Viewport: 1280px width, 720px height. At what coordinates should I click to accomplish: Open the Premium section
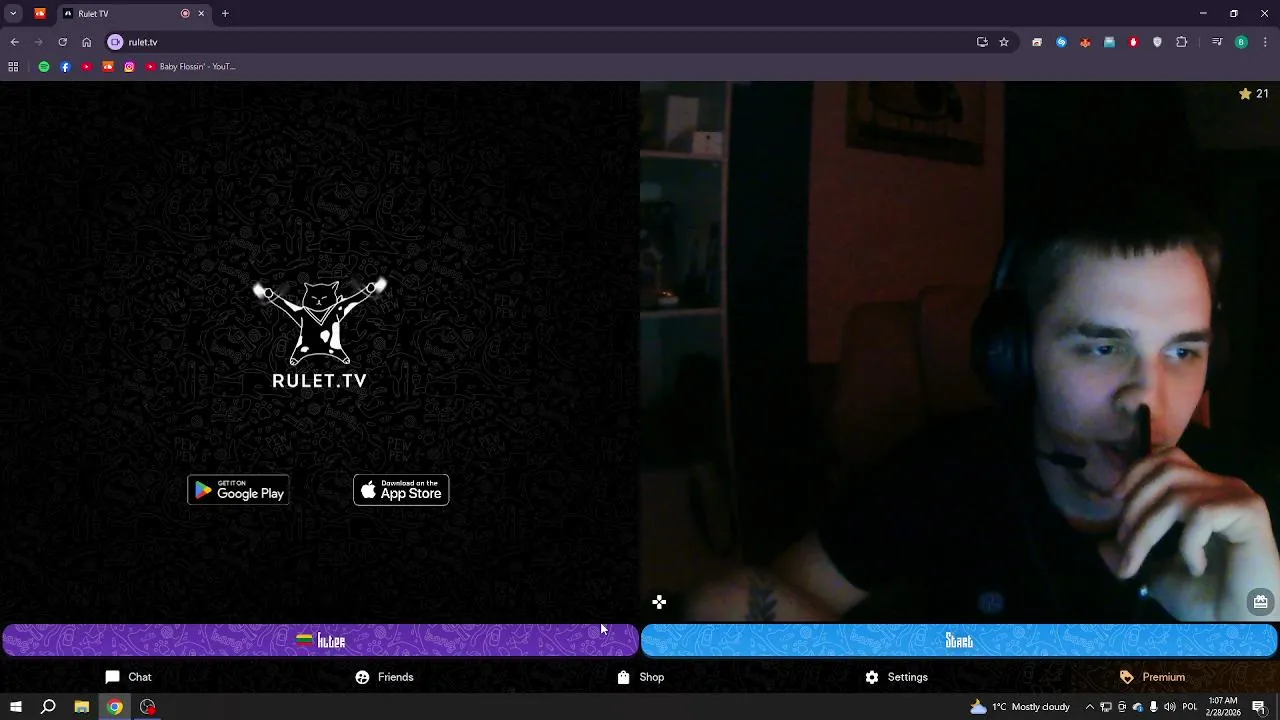pos(1152,677)
